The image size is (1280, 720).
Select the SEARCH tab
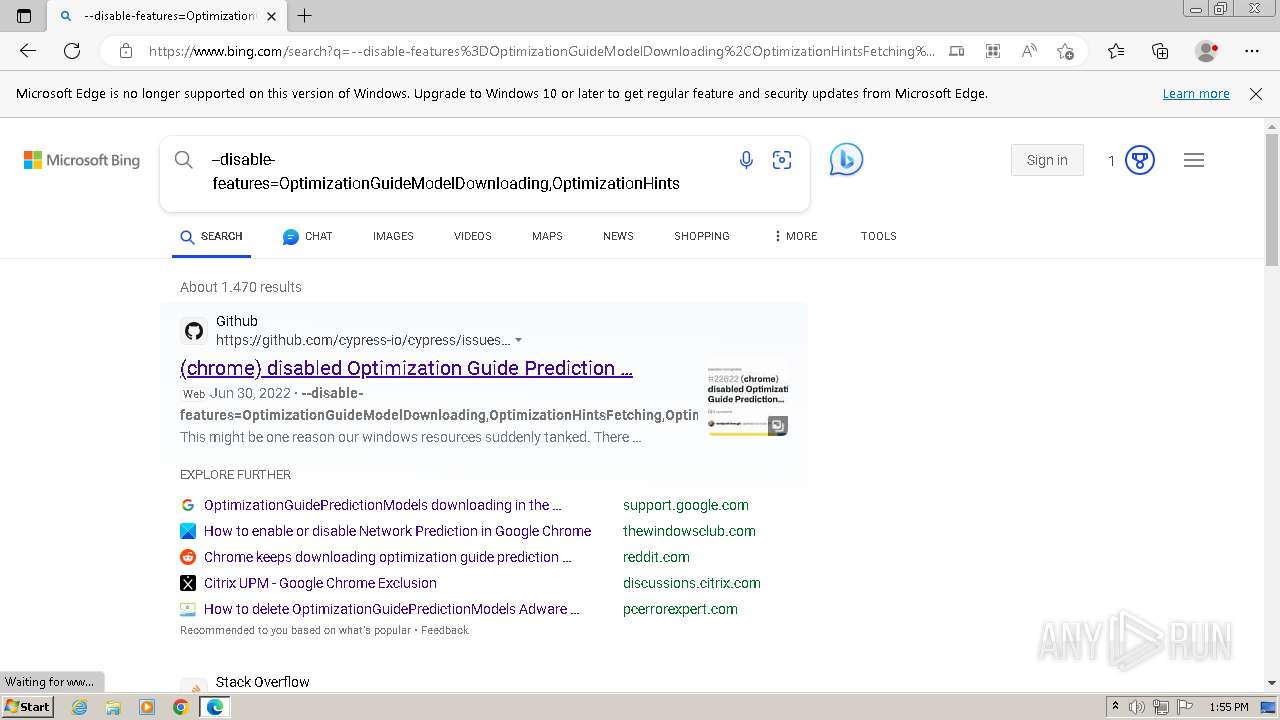[211, 236]
